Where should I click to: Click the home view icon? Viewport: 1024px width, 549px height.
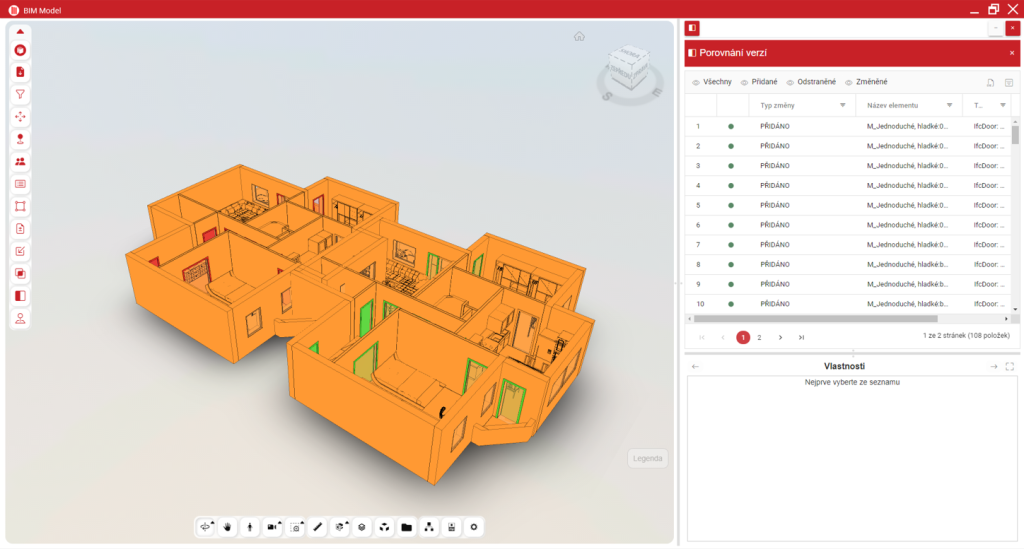coord(579,37)
